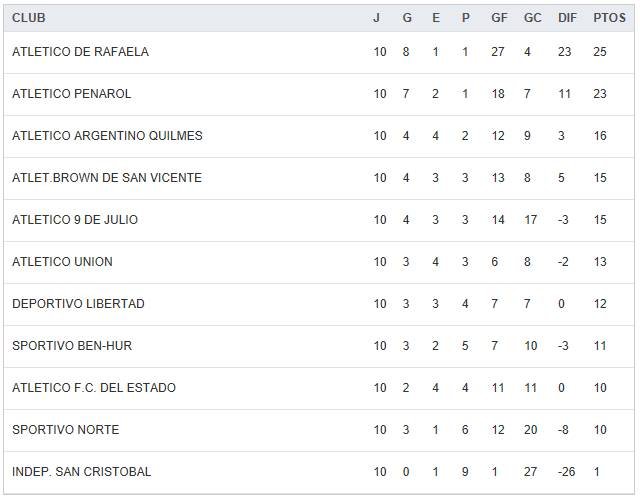
Task: Select SPORTIVO BEN-HUR in the table
Action: pyautogui.click(x=72, y=346)
